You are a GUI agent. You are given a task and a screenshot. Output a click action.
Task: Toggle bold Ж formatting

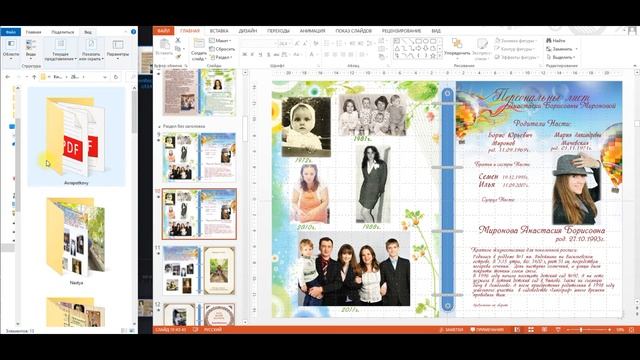[x=244, y=54]
